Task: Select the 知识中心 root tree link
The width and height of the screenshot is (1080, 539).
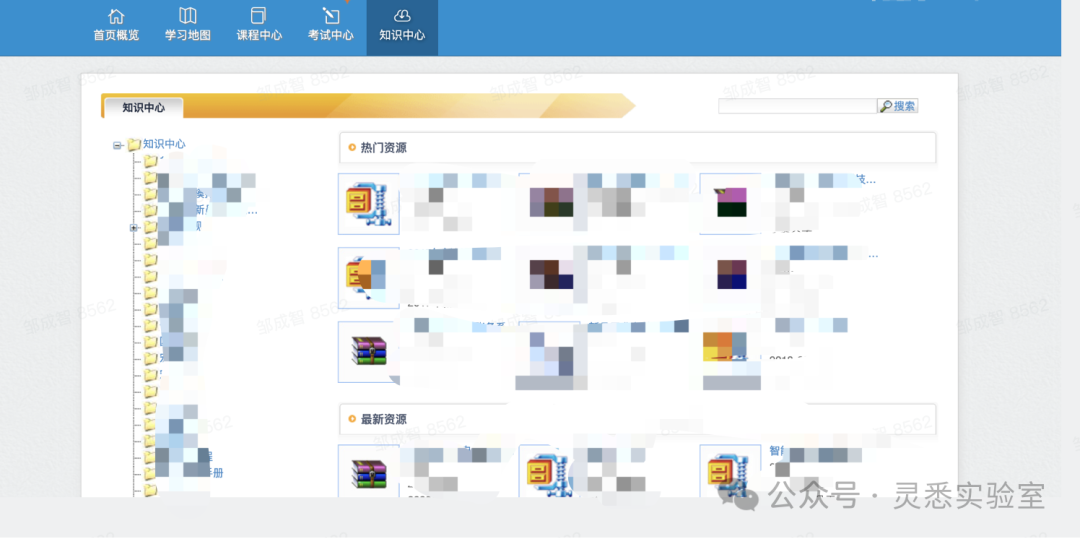Action: click(x=164, y=144)
